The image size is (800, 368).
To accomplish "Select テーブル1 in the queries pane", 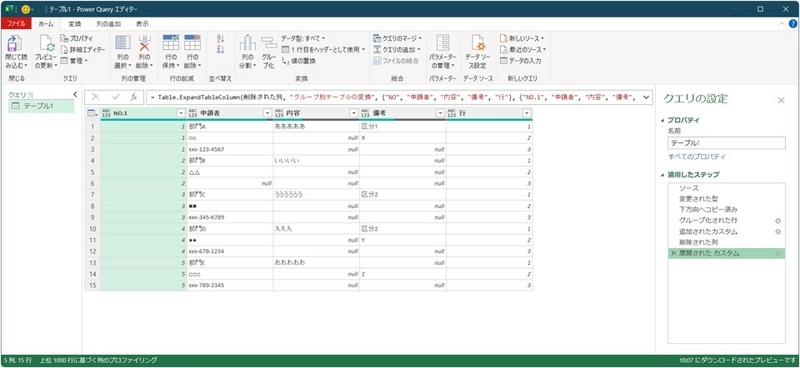I will tap(42, 106).
